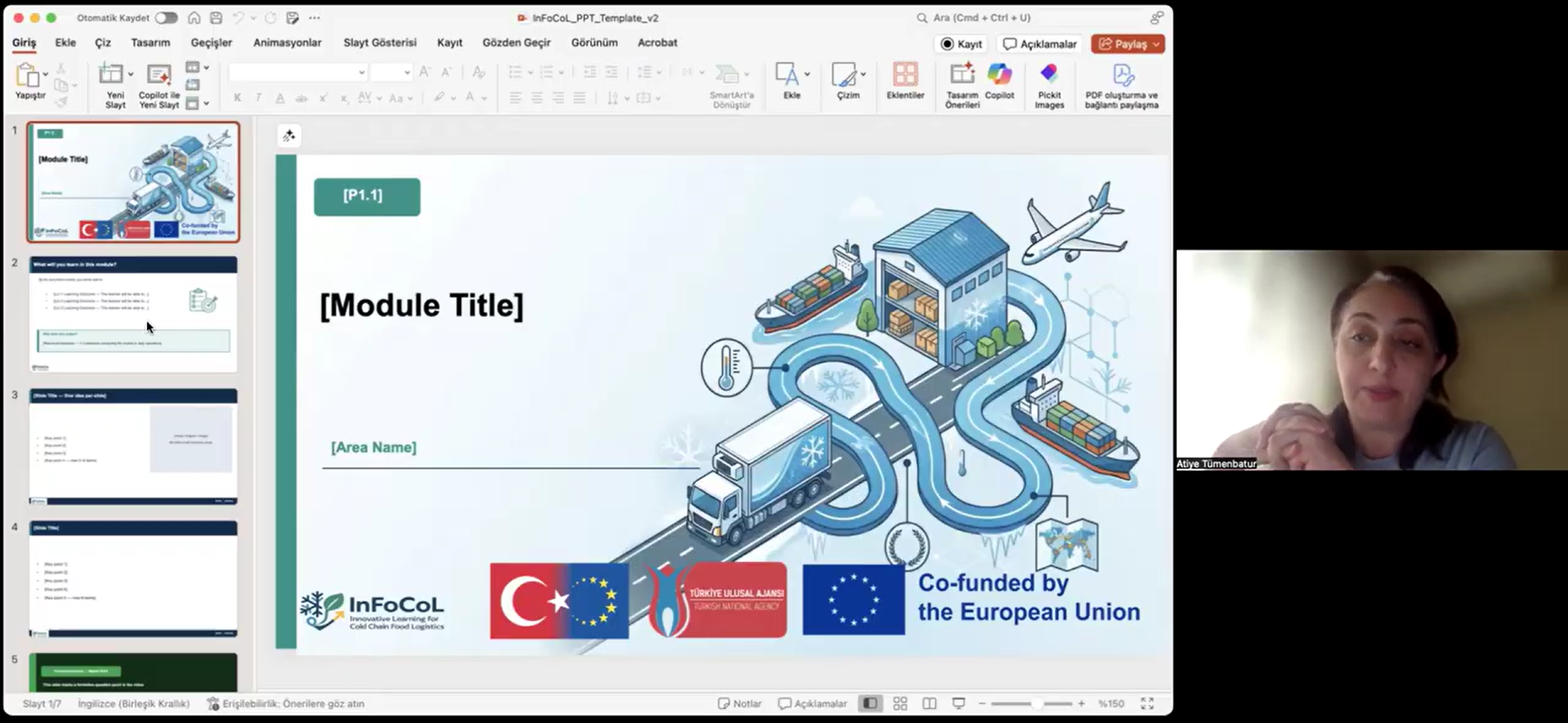Click the Ekle text box icon
Viewport: 1568px width, 723px height.
click(x=786, y=74)
